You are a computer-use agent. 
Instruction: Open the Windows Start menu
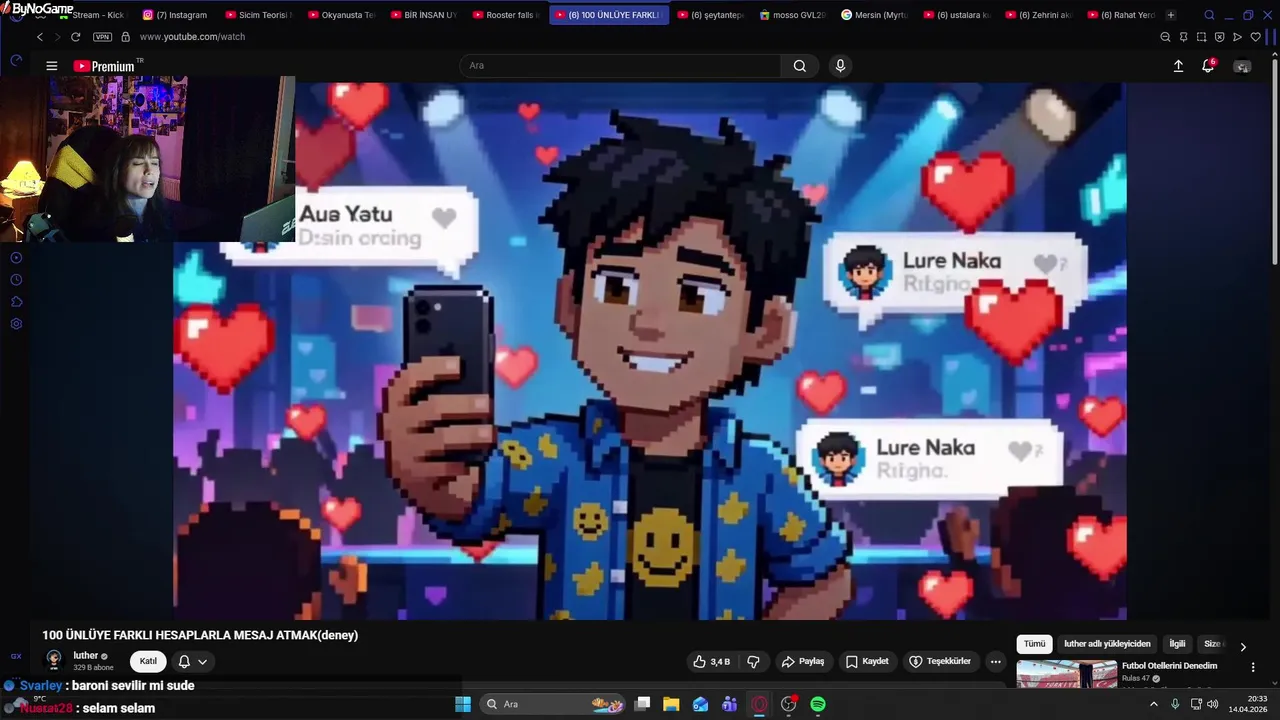pyautogui.click(x=463, y=704)
